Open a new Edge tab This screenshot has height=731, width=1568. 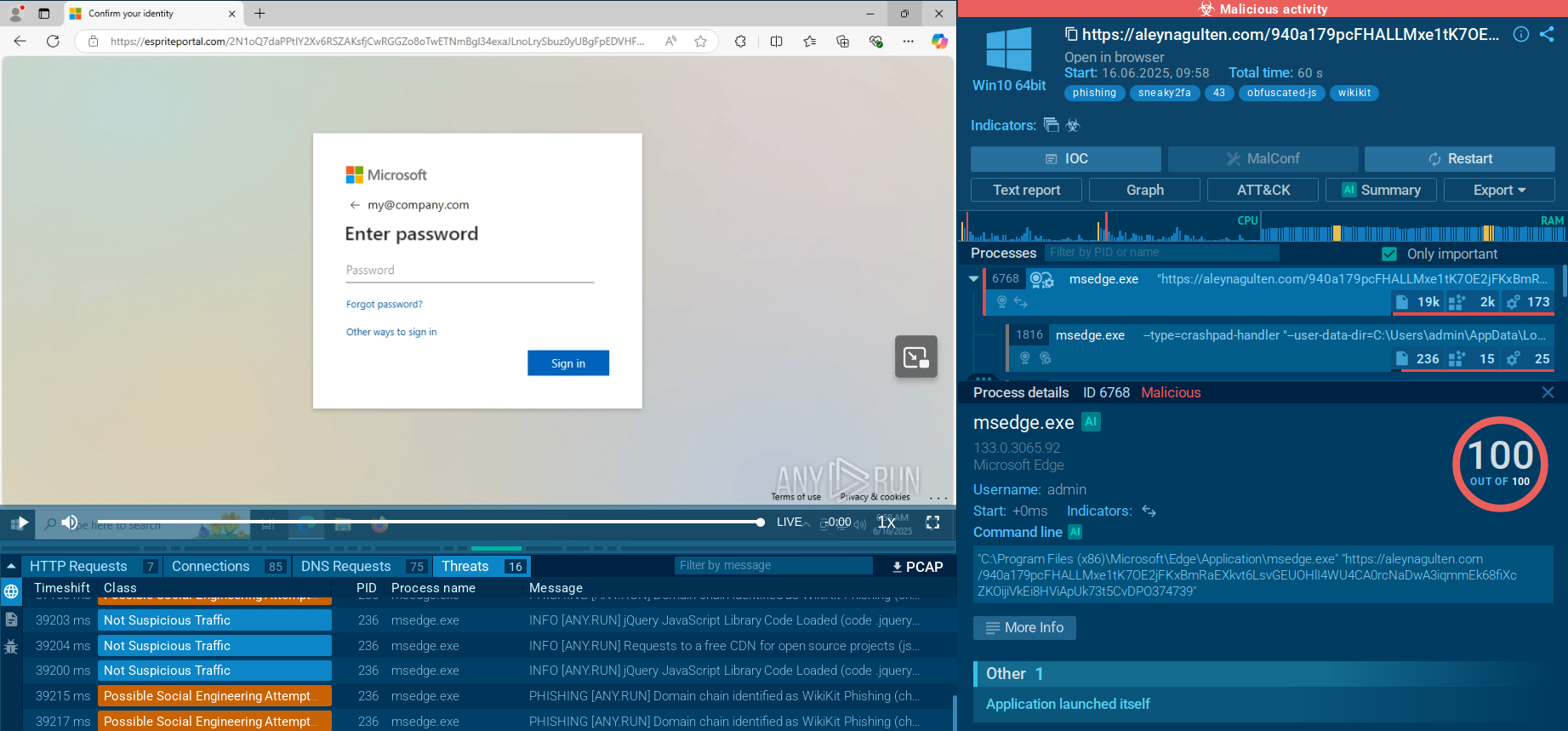pos(259,14)
